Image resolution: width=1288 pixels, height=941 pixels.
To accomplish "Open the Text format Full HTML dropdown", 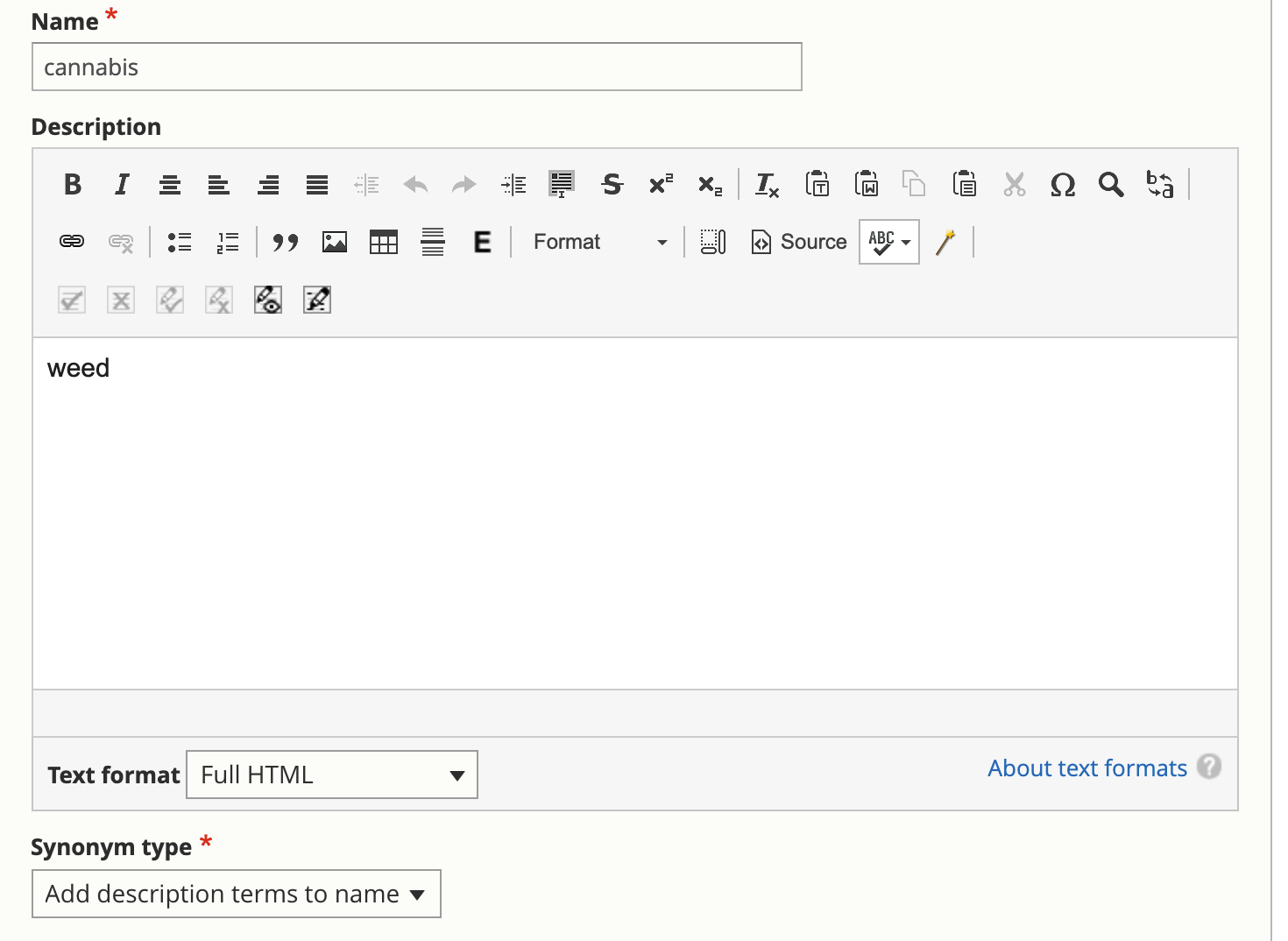I will 332,775.
